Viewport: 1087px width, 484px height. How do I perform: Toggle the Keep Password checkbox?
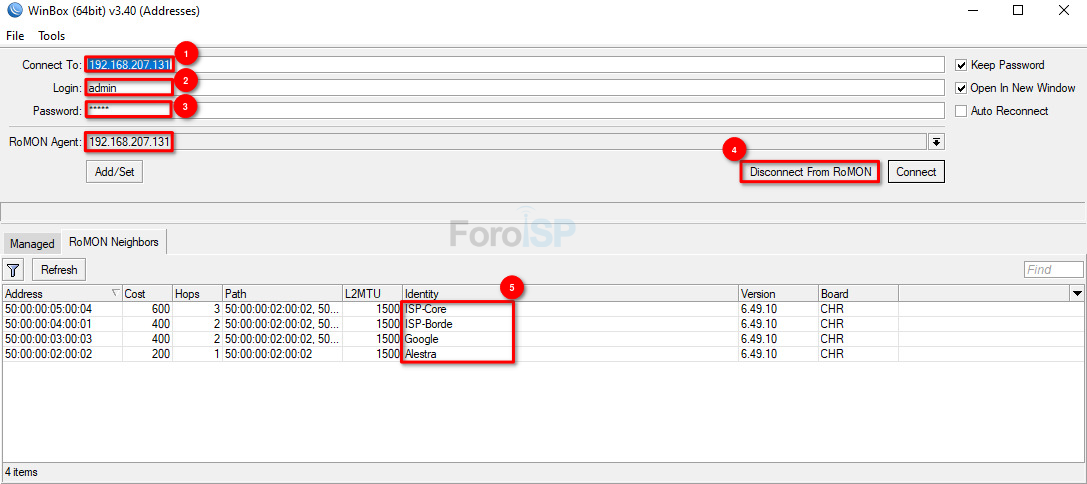[962, 65]
